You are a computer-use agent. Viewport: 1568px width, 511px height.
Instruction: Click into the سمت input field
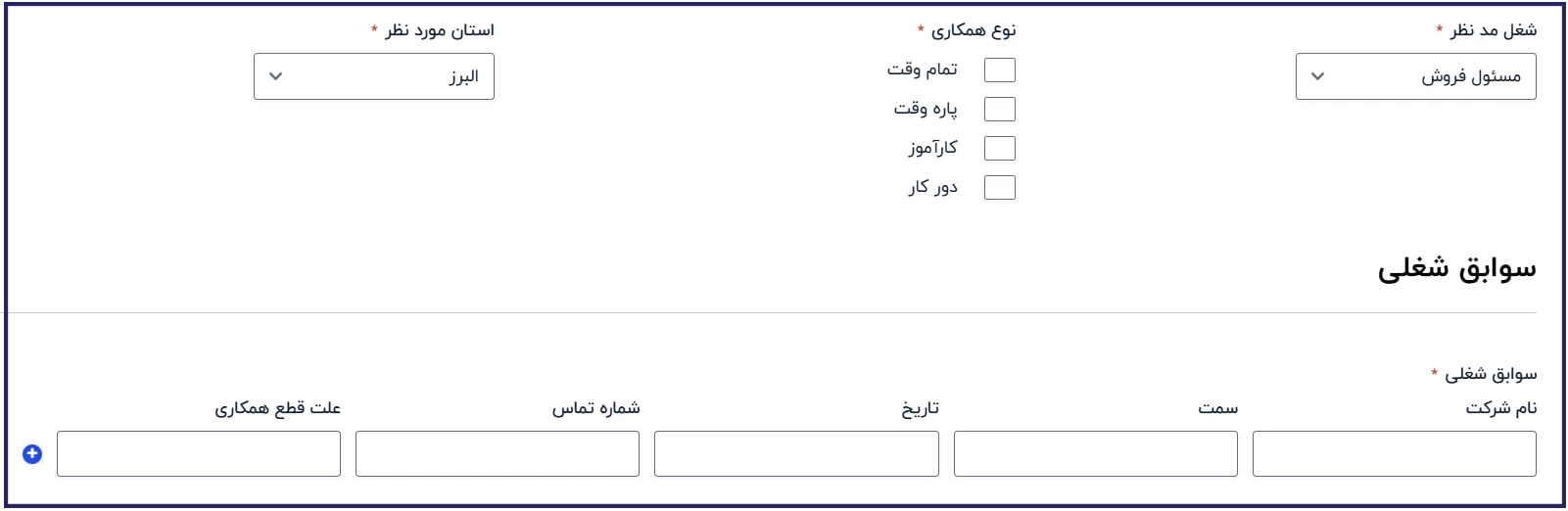coord(1095,454)
